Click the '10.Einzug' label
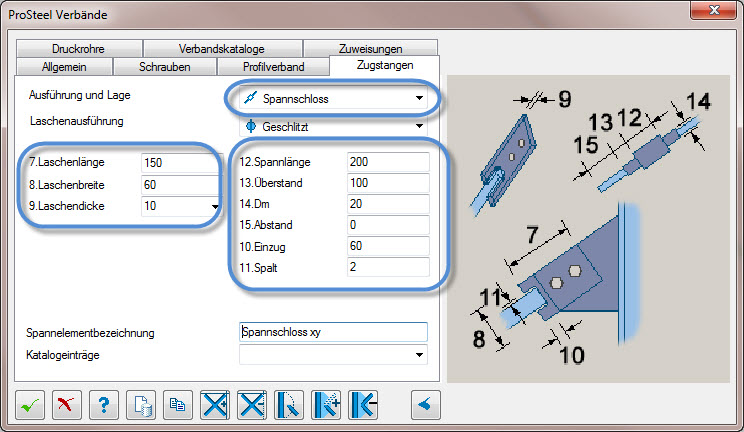 point(262,246)
